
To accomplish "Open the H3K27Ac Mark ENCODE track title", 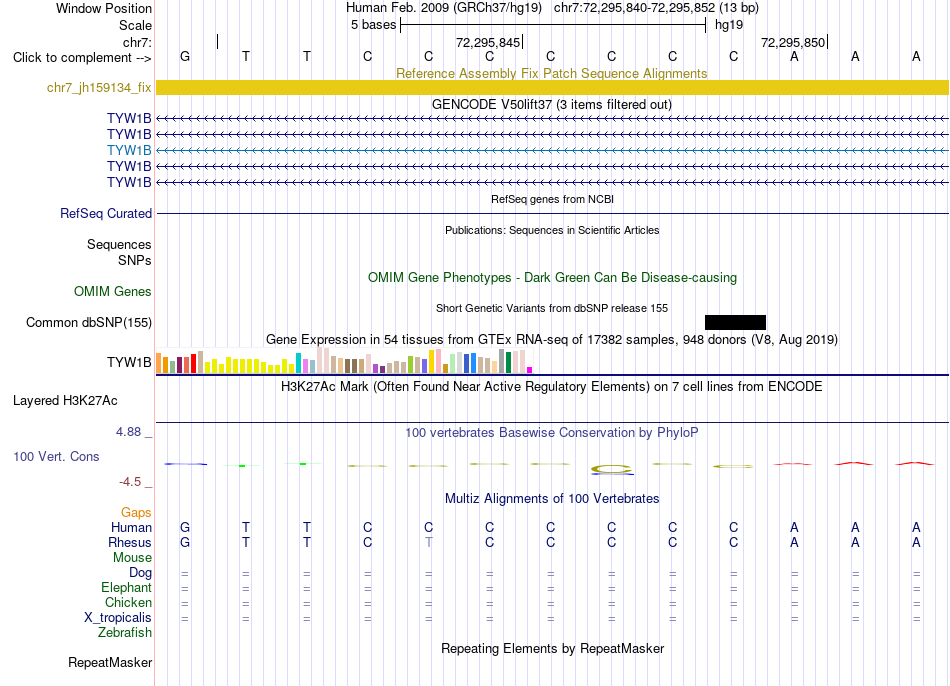I will click(x=552, y=387).
